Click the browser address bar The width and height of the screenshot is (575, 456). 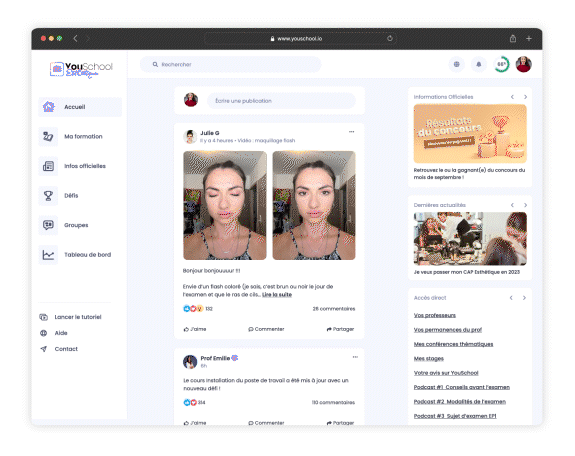click(300, 39)
